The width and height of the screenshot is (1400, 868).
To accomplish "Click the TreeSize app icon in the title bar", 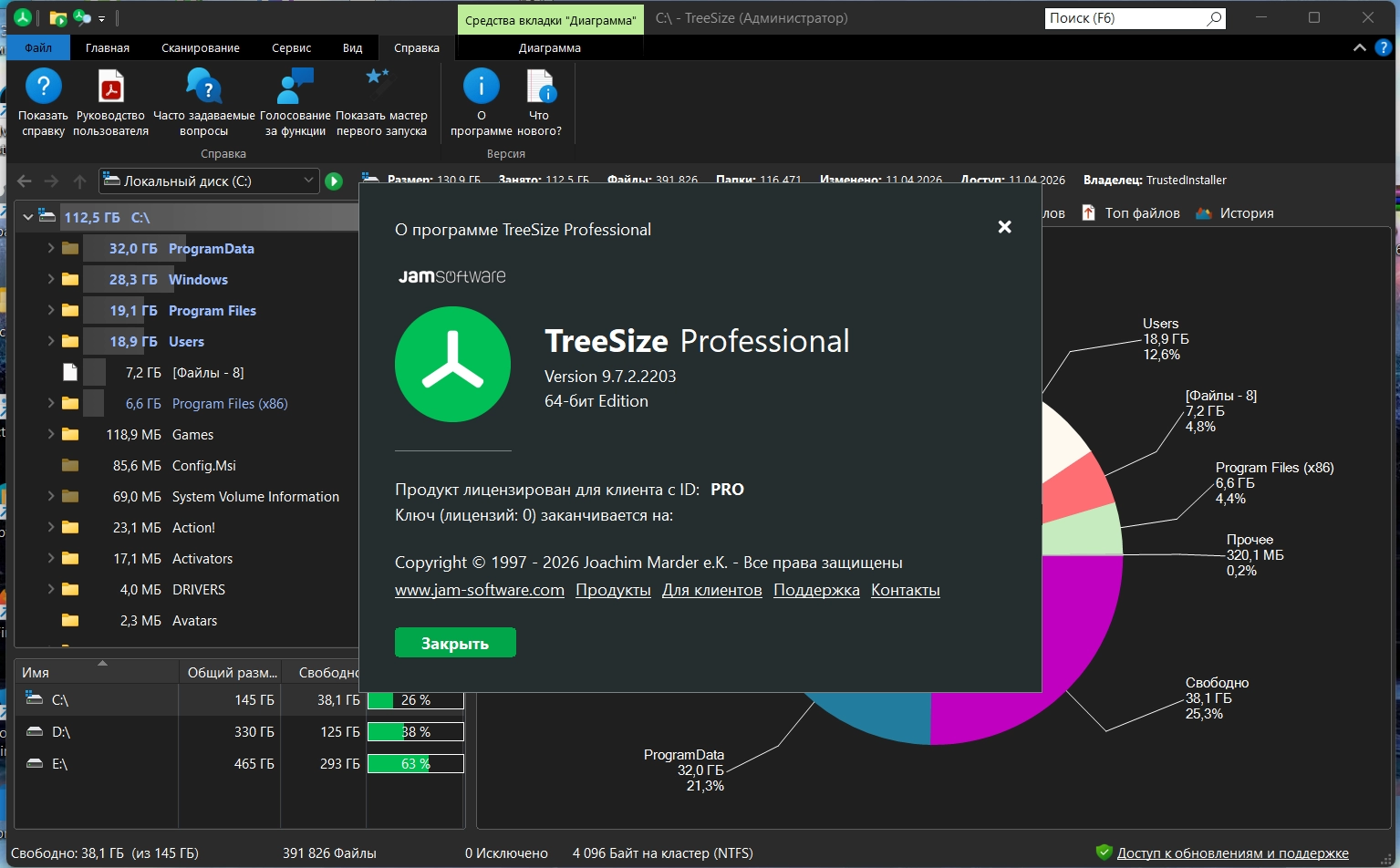I will 23,17.
